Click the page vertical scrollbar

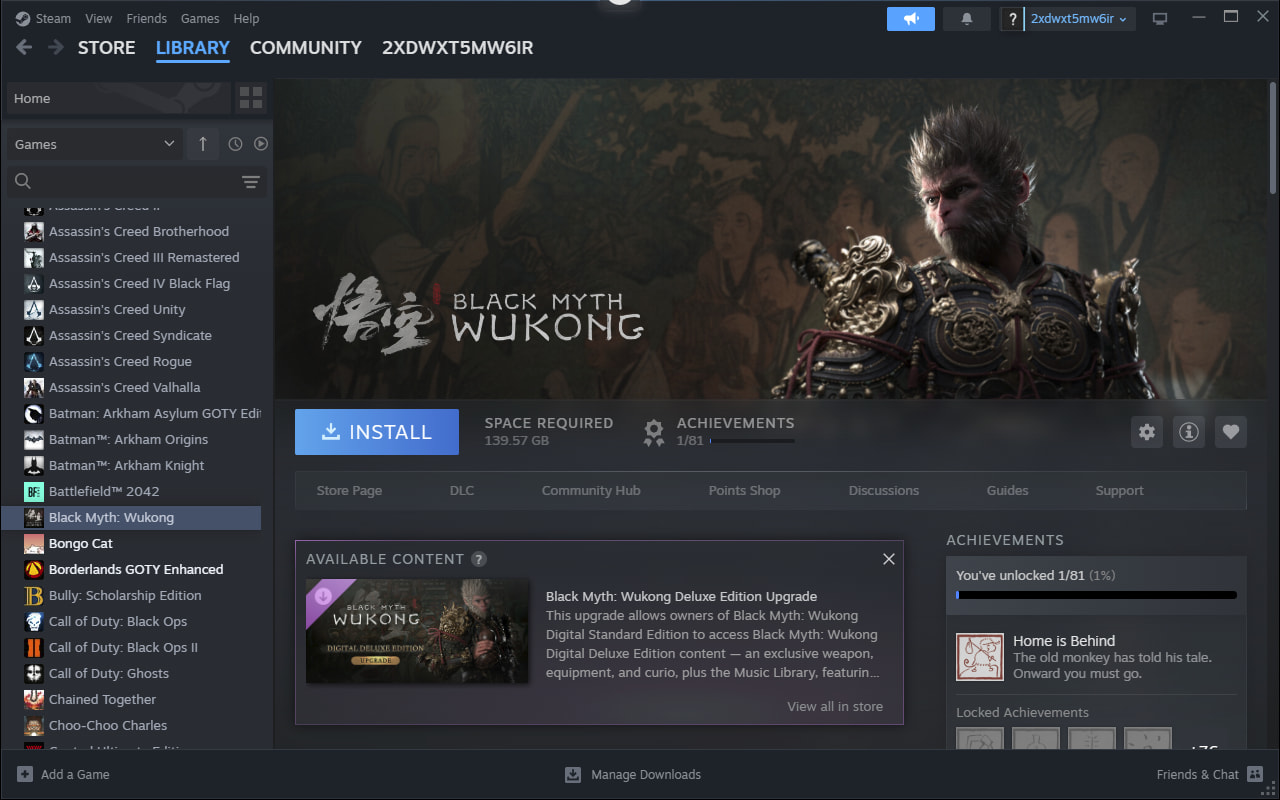tap(1273, 137)
